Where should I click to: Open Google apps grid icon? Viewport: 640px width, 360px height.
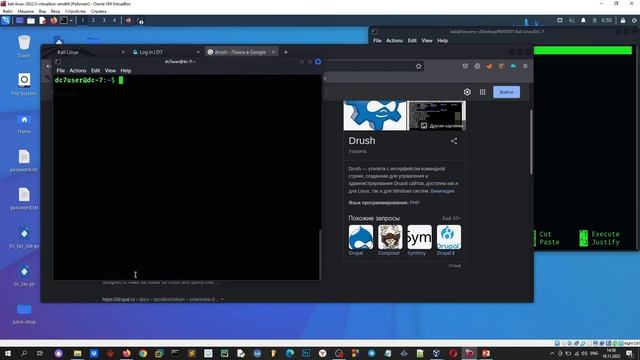(482, 92)
